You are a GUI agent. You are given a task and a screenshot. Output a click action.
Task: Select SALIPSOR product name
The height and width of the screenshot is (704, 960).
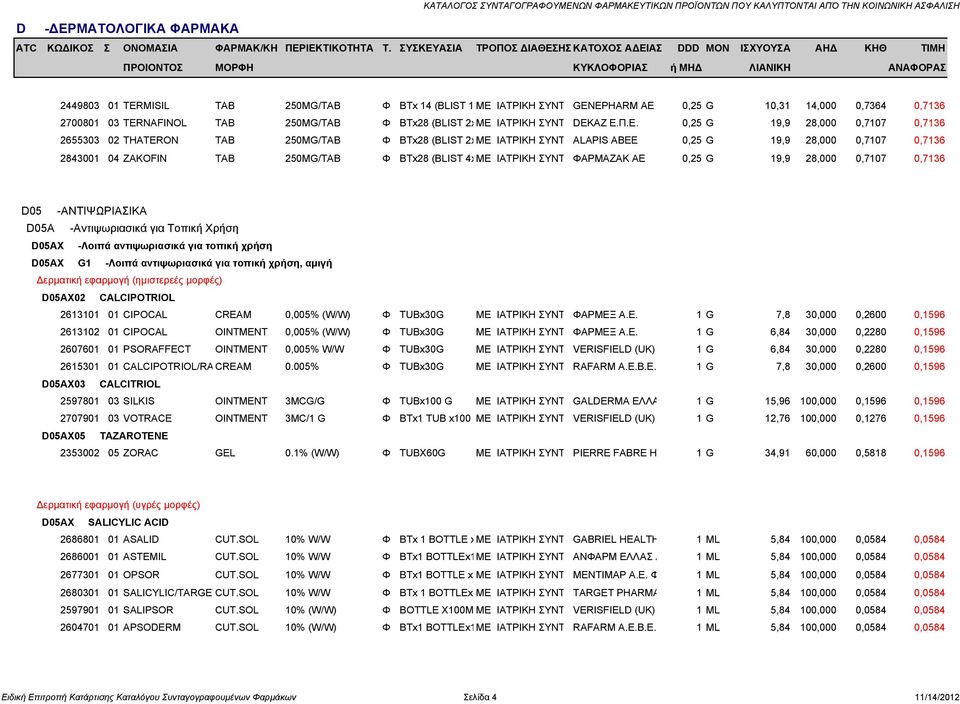tap(148, 610)
